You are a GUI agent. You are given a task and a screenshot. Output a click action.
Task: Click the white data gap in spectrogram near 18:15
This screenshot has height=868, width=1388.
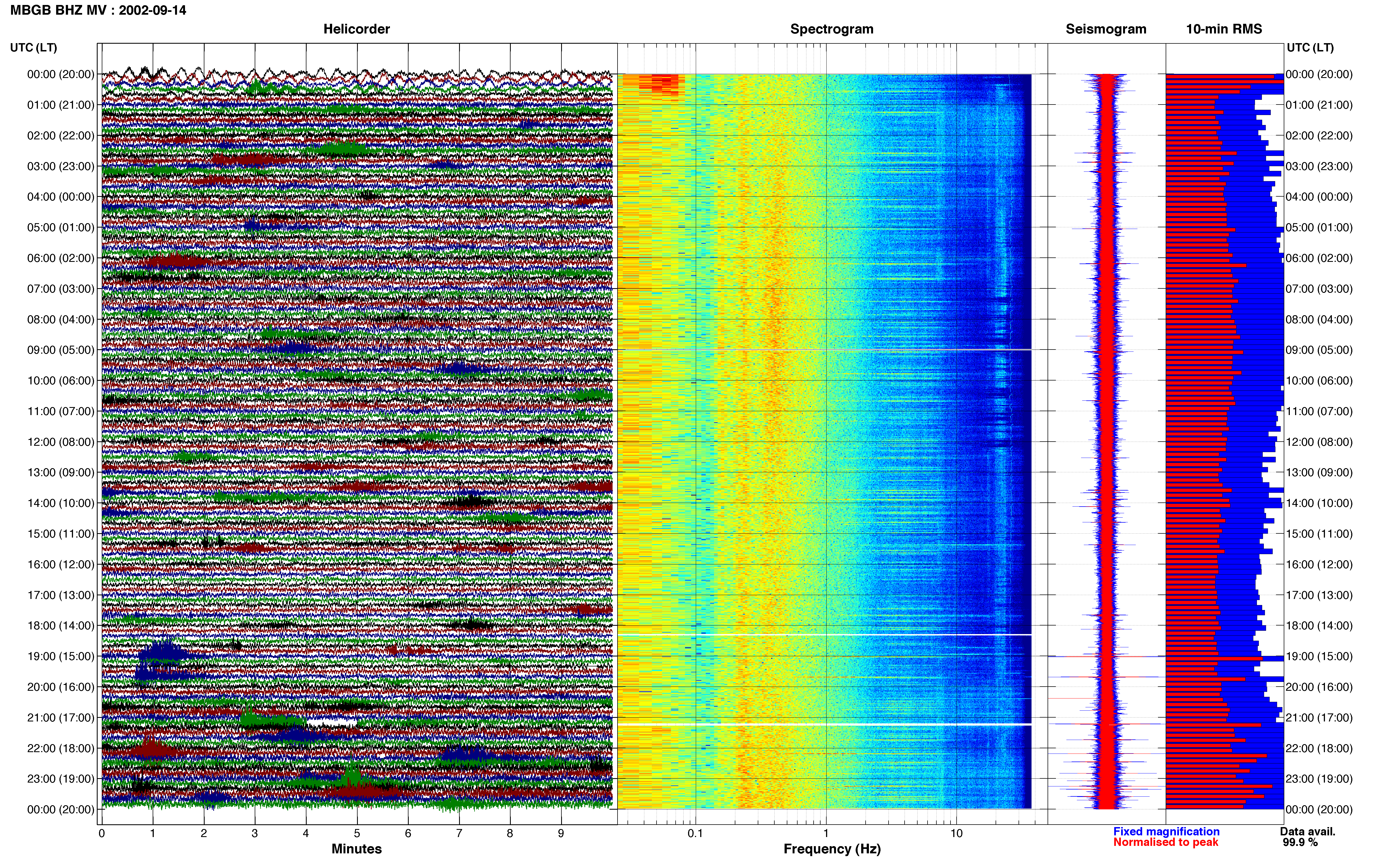(x=824, y=635)
